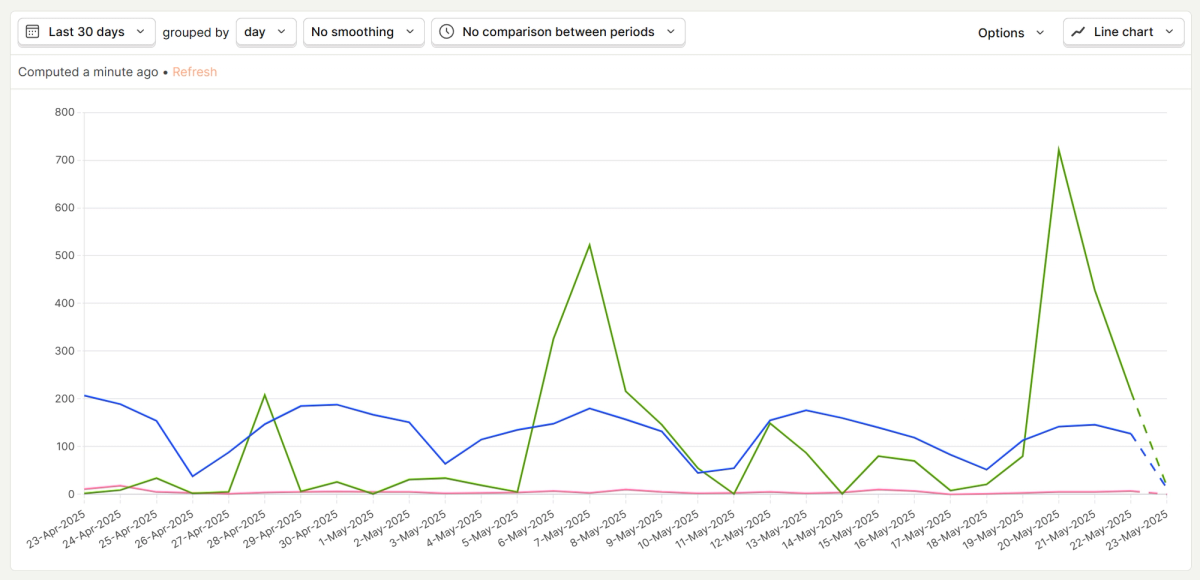This screenshot has width=1200, height=580.
Task: Click chevron arrow next to Options
Action: click(x=1040, y=32)
